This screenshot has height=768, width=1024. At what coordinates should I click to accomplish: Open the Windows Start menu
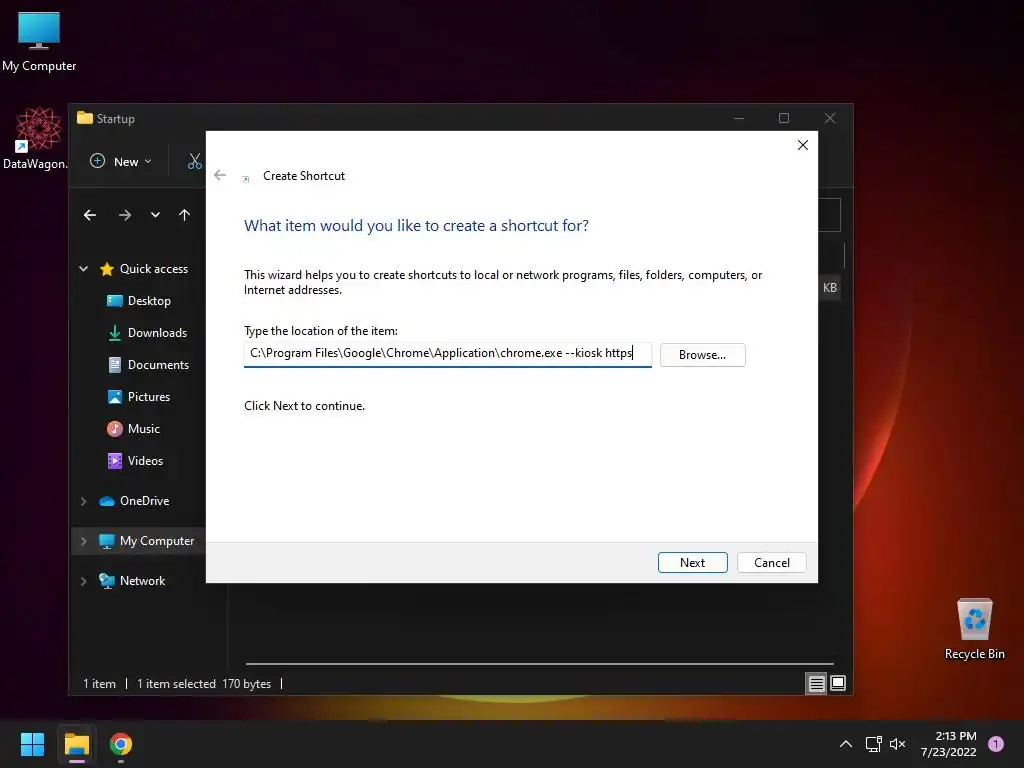tap(32, 744)
